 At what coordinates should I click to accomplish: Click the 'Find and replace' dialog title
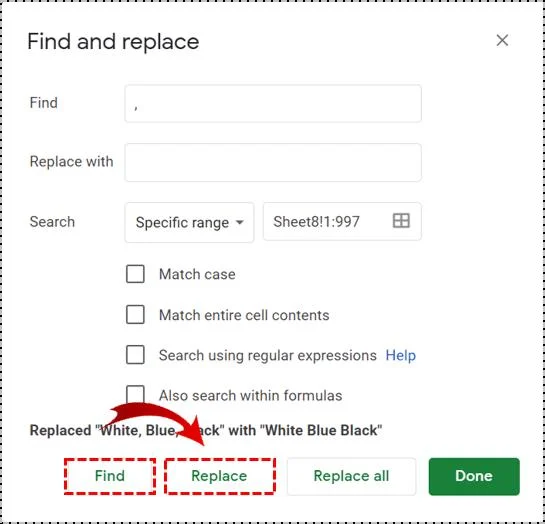113,42
